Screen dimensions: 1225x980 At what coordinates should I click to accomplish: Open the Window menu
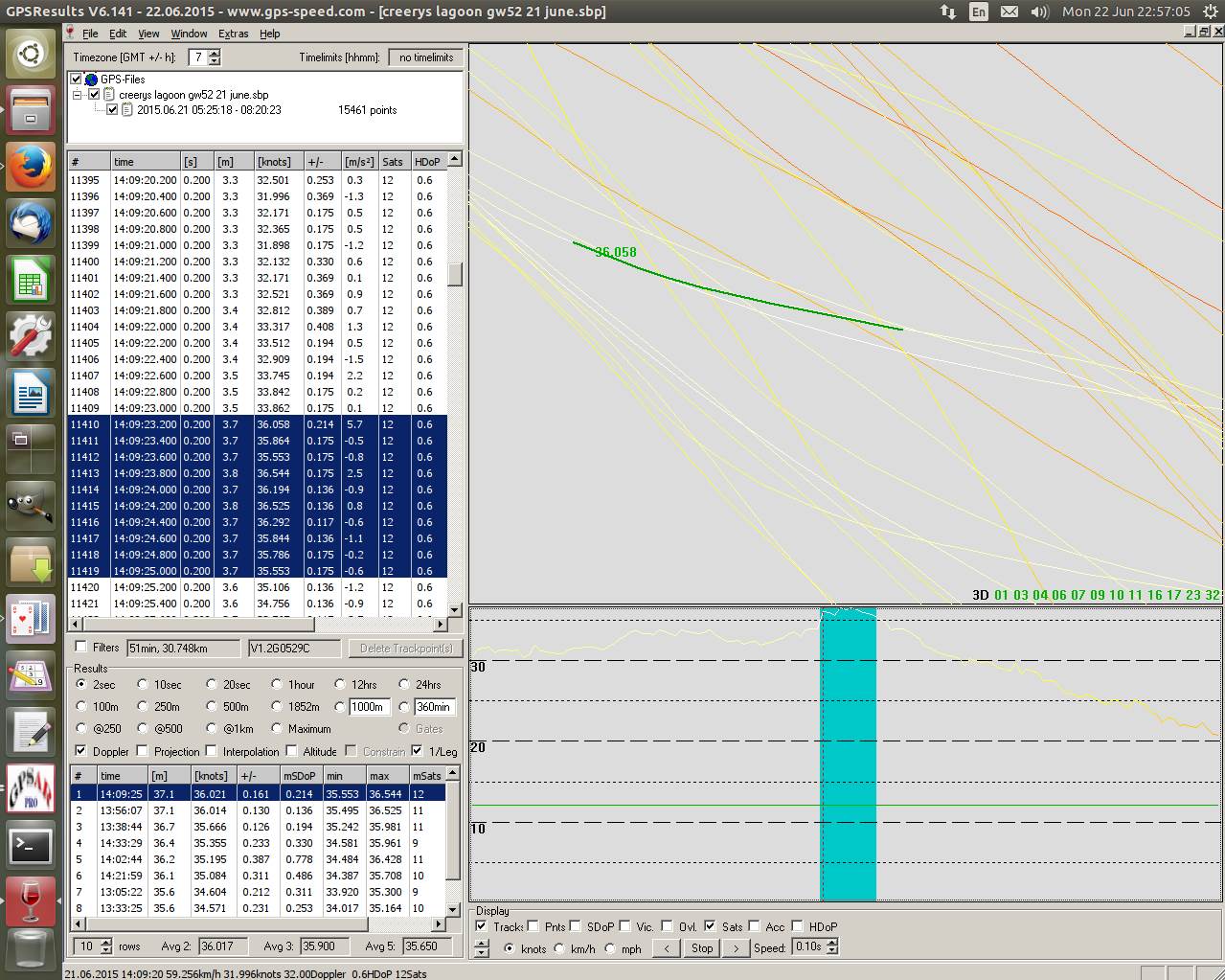pyautogui.click(x=189, y=34)
